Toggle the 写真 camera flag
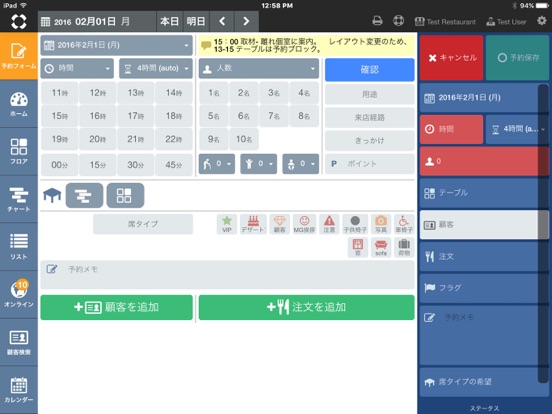Screen dimensions: 552x414 381,224
